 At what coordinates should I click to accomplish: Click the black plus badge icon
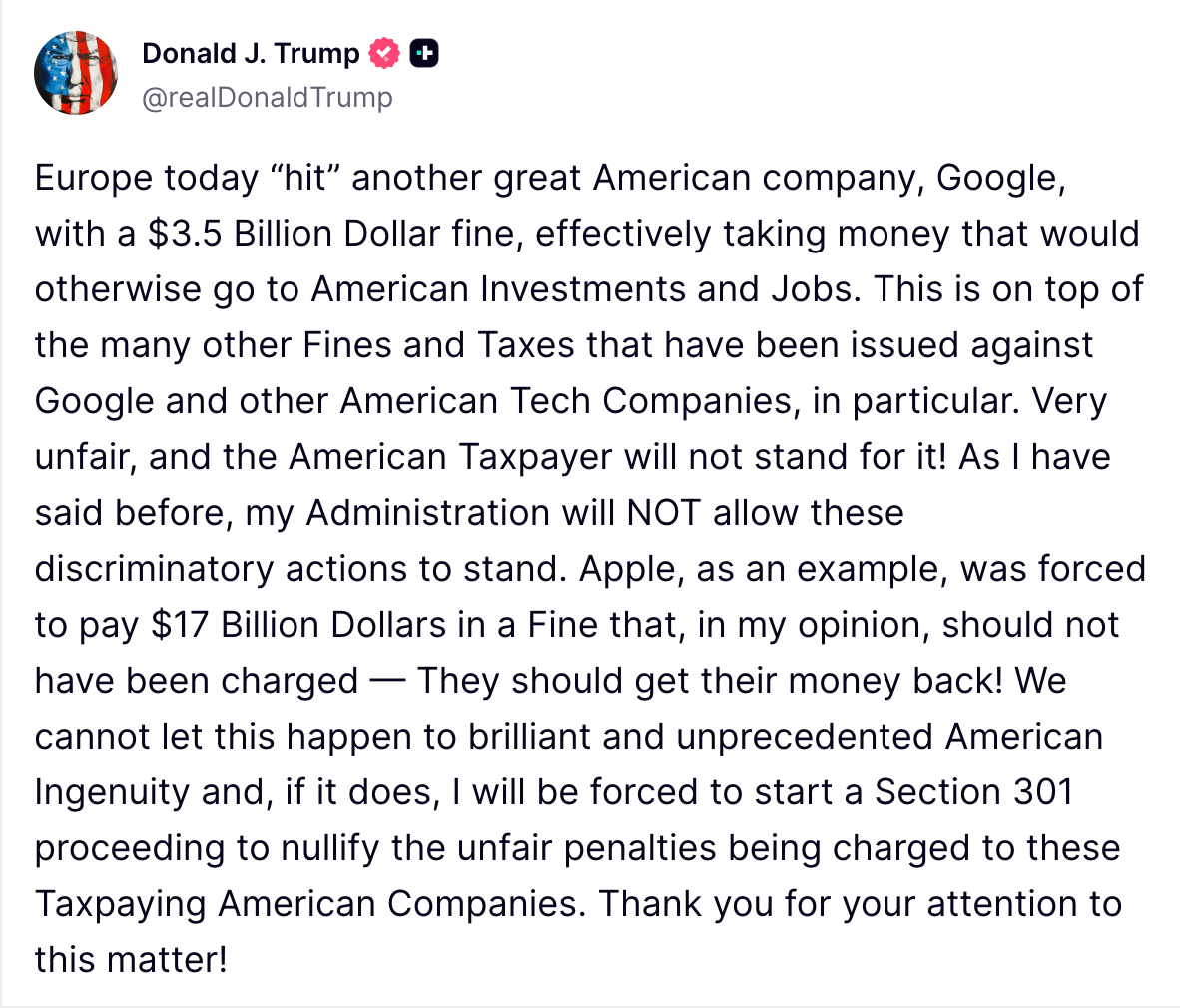tap(423, 54)
